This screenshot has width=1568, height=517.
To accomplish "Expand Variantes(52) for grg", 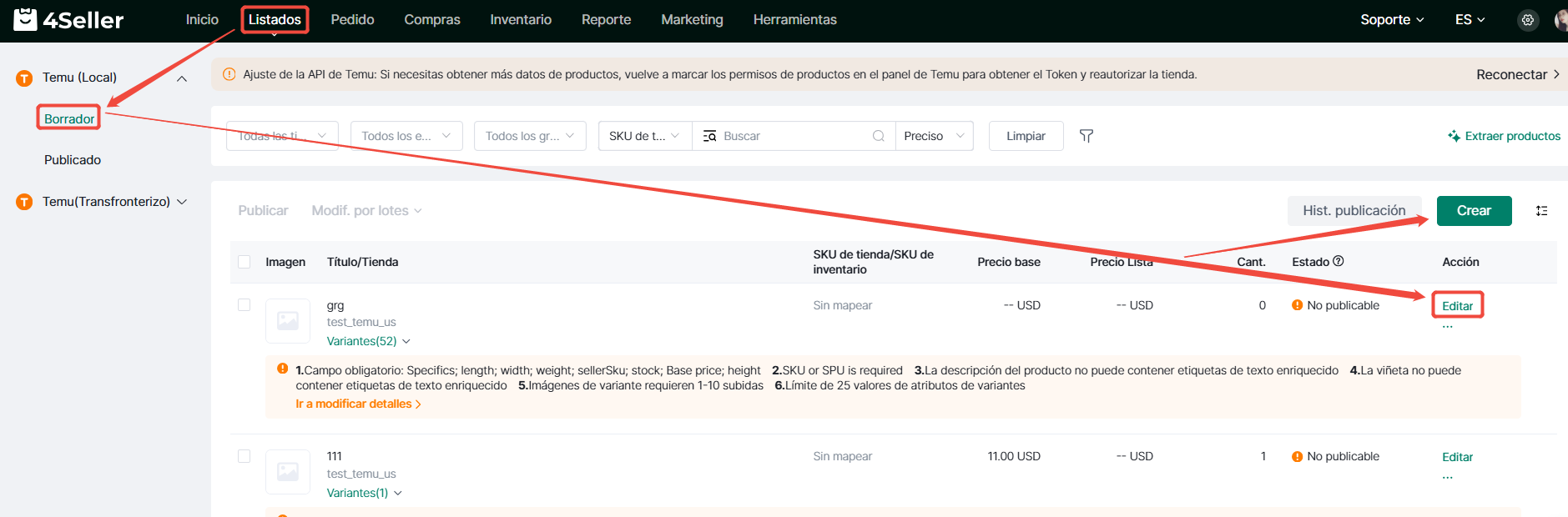I will pyautogui.click(x=369, y=341).
